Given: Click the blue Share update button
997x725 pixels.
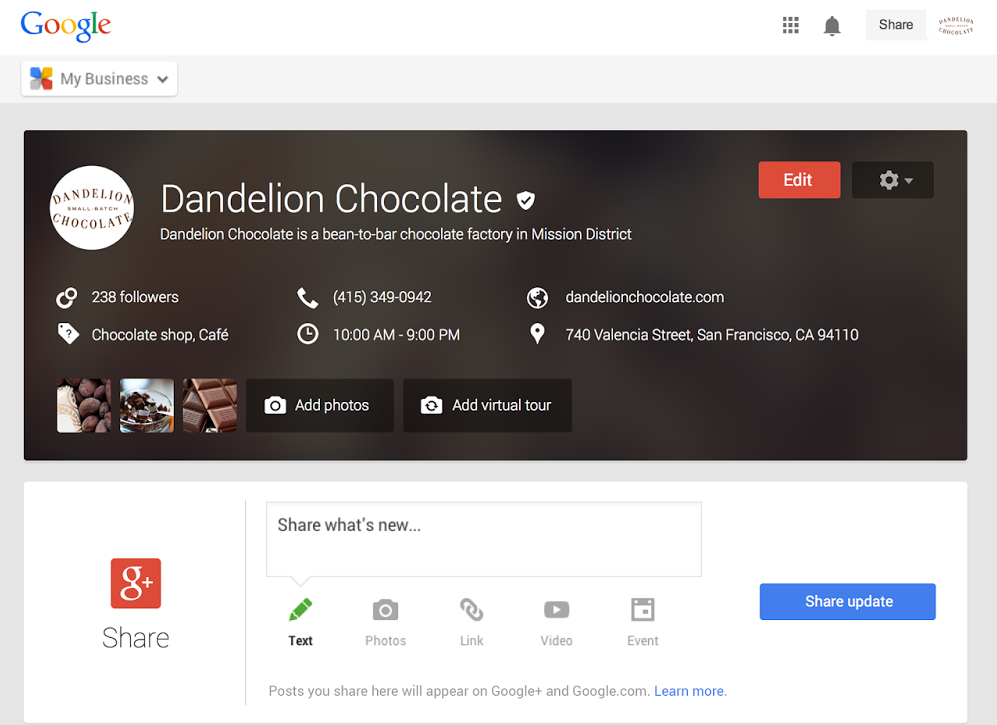Looking at the screenshot, I should tap(847, 602).
